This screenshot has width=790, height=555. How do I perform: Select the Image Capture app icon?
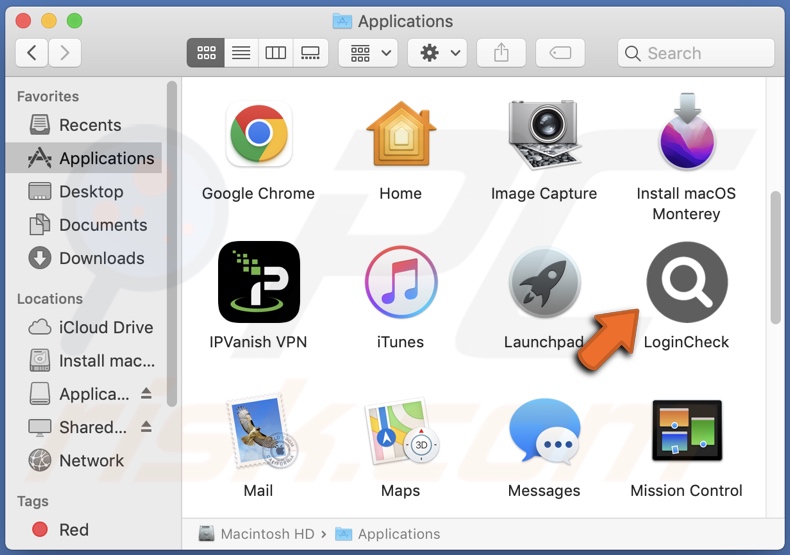[x=543, y=134]
